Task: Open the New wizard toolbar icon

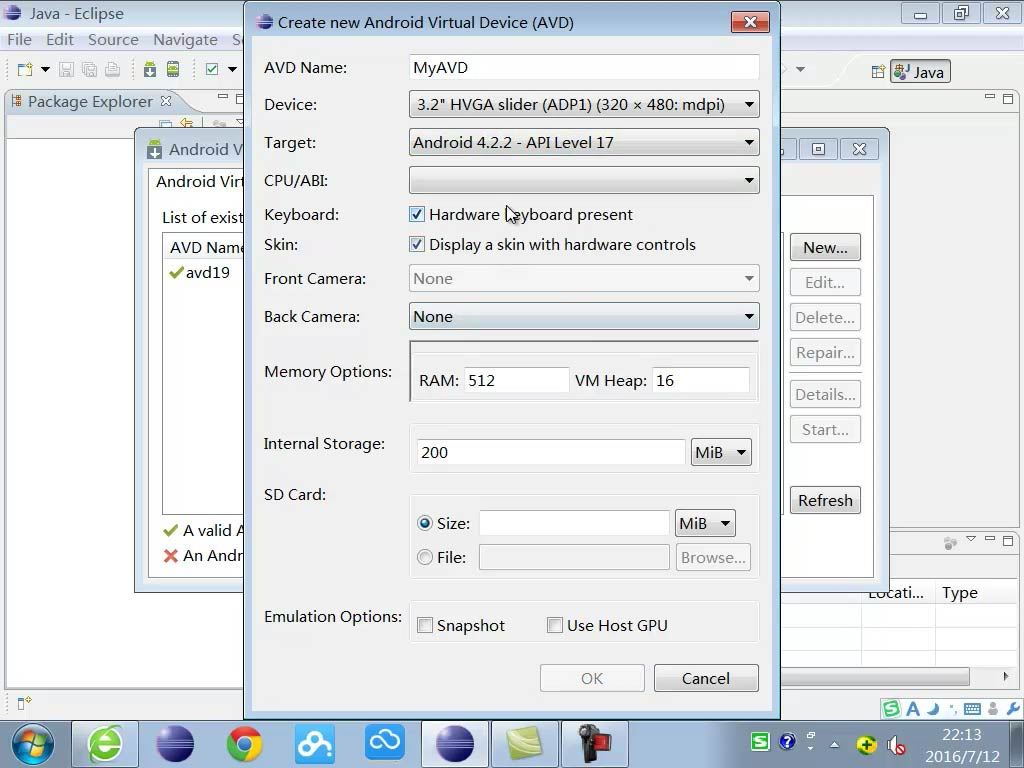Action: pyautogui.click(x=25, y=69)
